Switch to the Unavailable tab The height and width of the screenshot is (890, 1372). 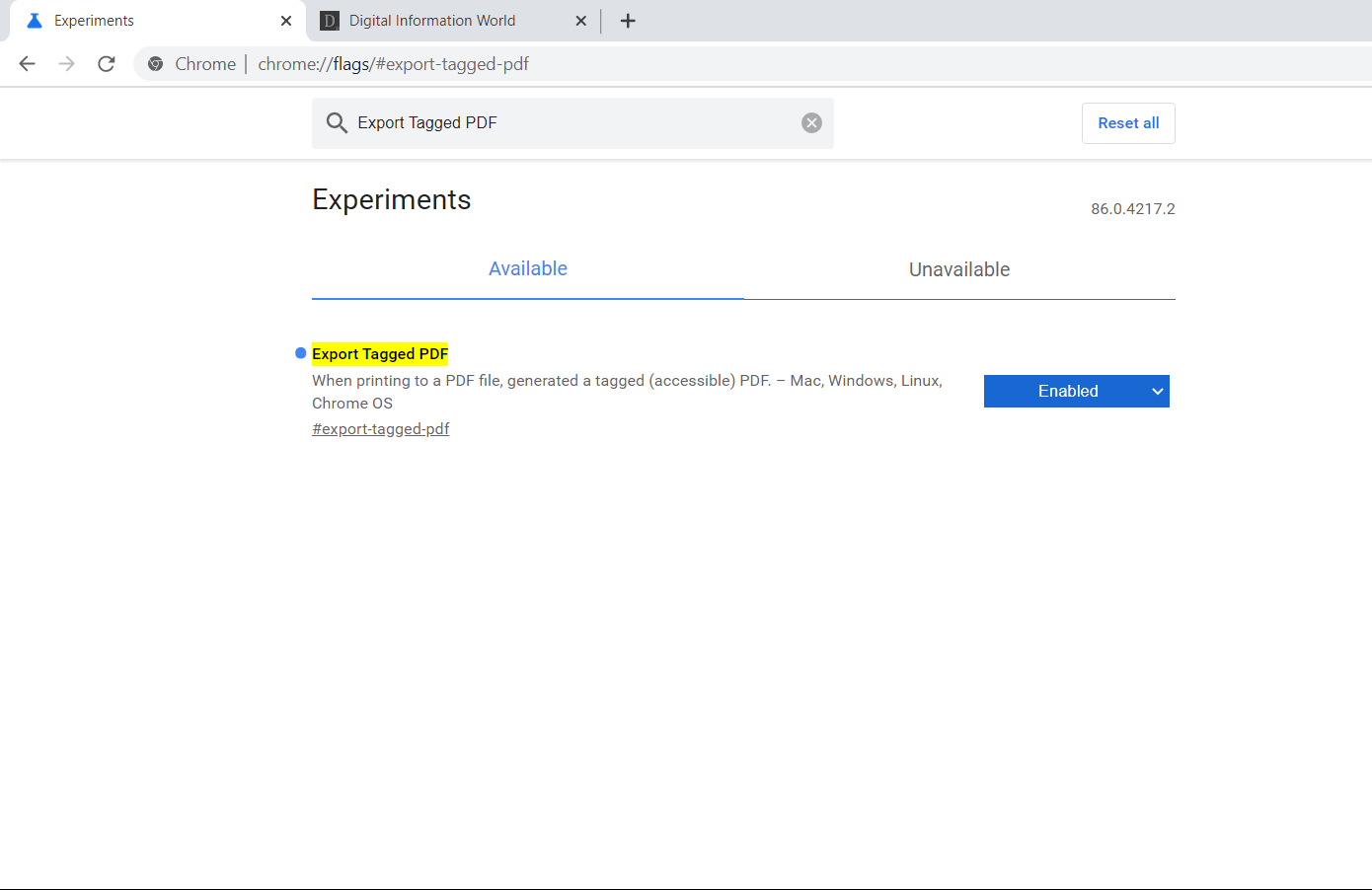pos(958,268)
